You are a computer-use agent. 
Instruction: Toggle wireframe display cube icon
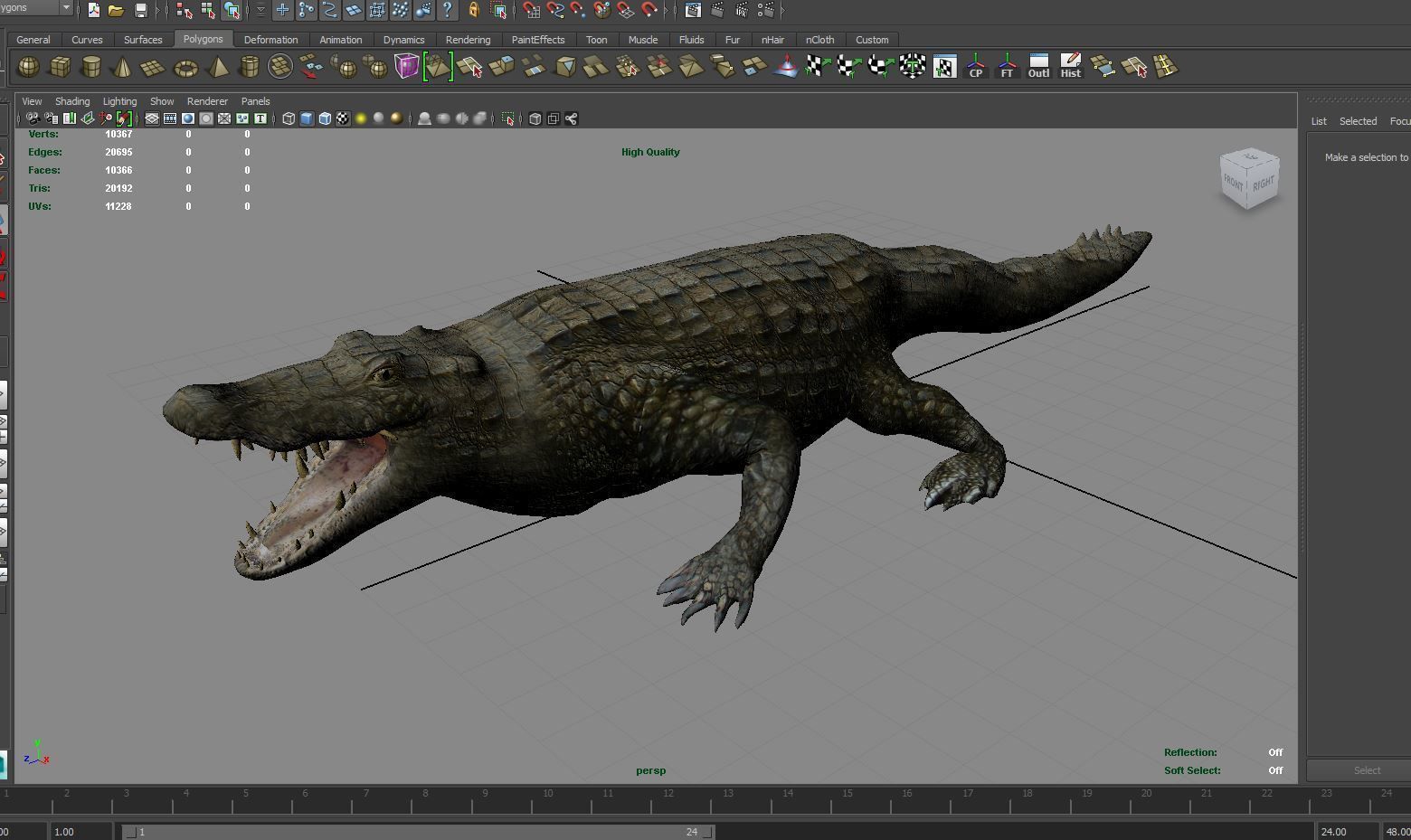coord(289,118)
